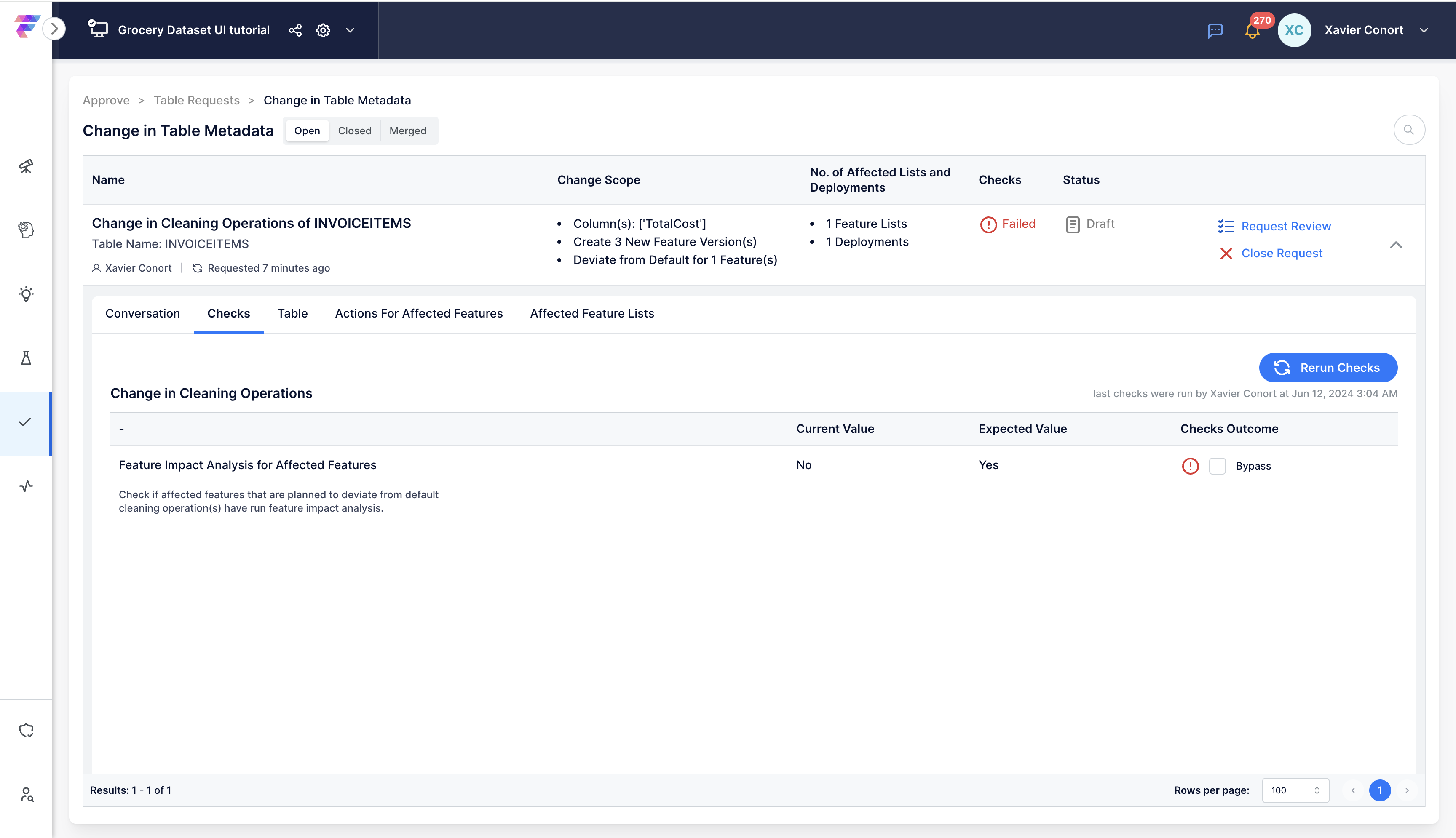
Task: Select the Merged status filter
Action: tap(408, 131)
